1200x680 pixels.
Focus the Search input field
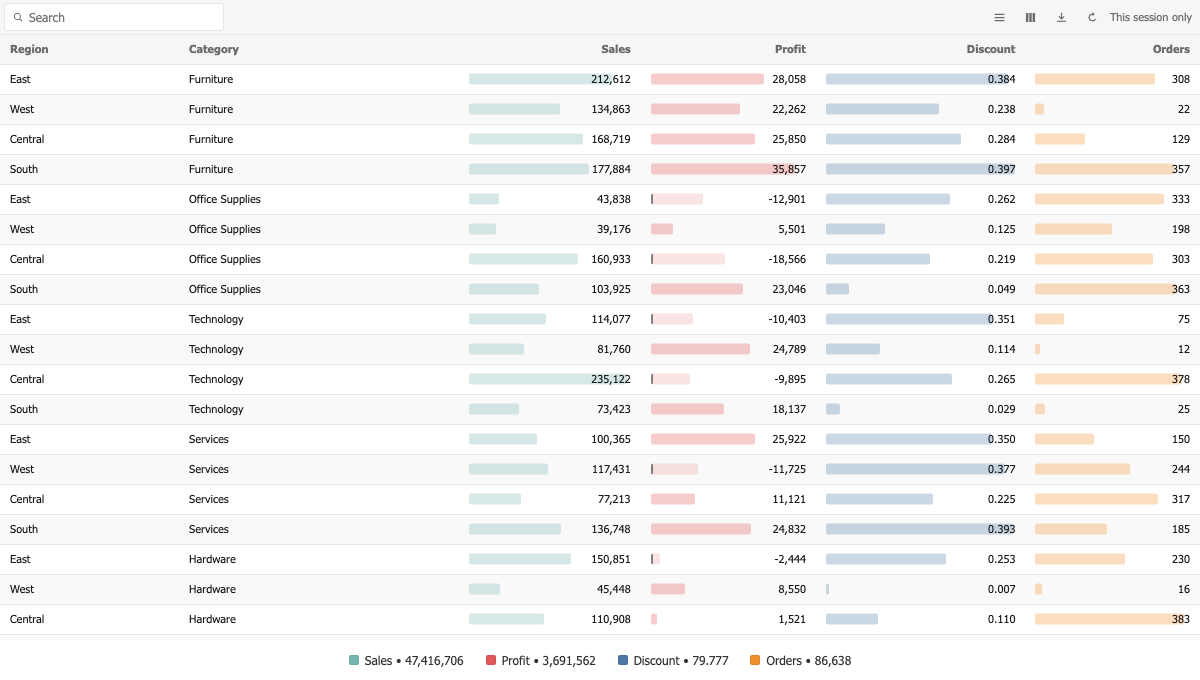114,17
